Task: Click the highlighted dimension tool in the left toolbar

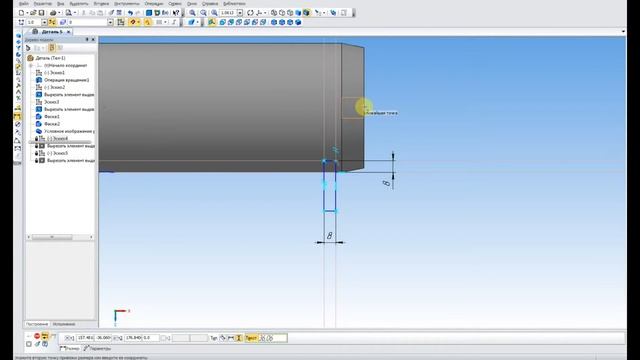Action: pyautogui.click(x=18, y=116)
